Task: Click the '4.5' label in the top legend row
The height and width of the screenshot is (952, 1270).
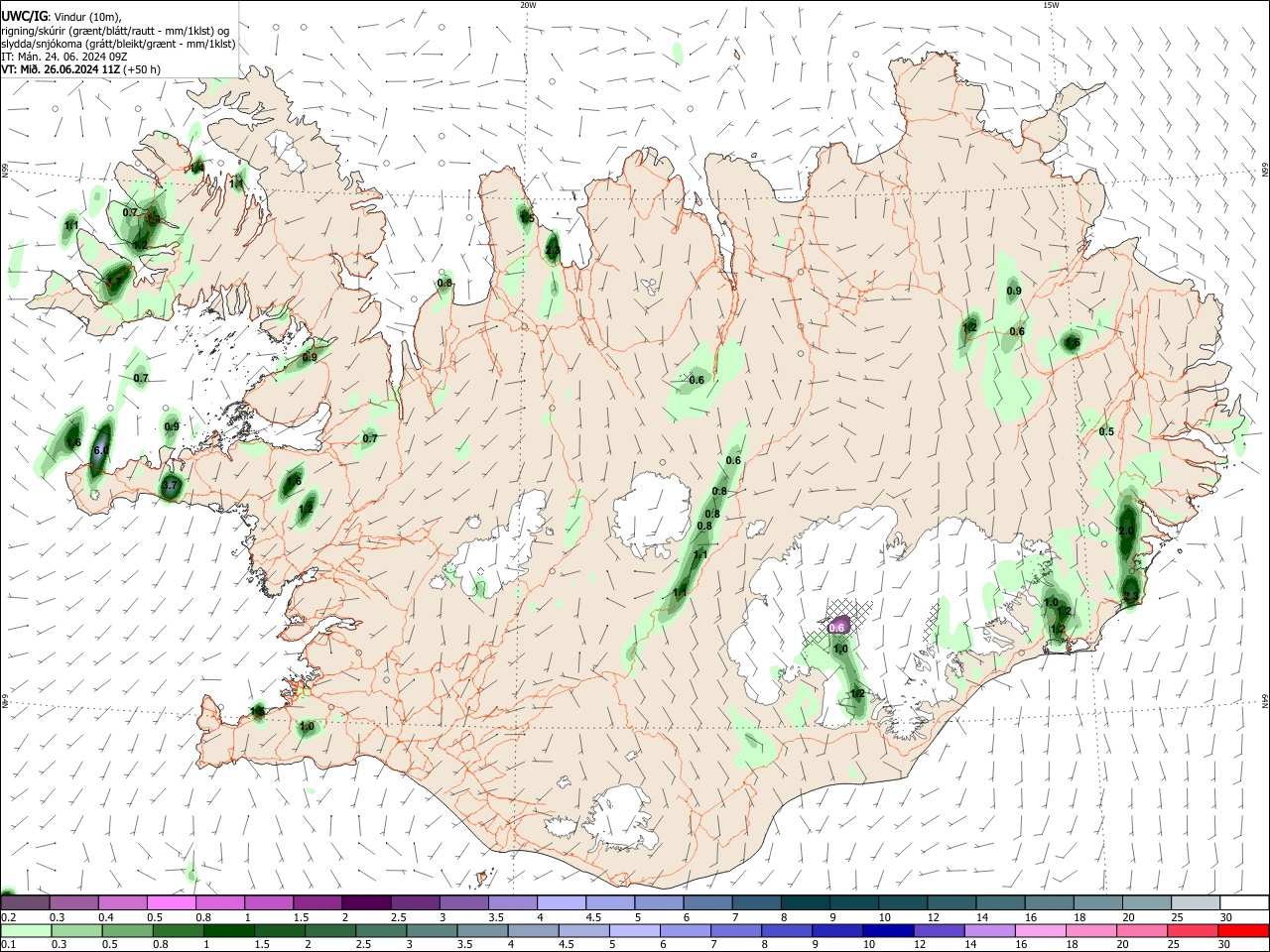Action: coord(594,917)
